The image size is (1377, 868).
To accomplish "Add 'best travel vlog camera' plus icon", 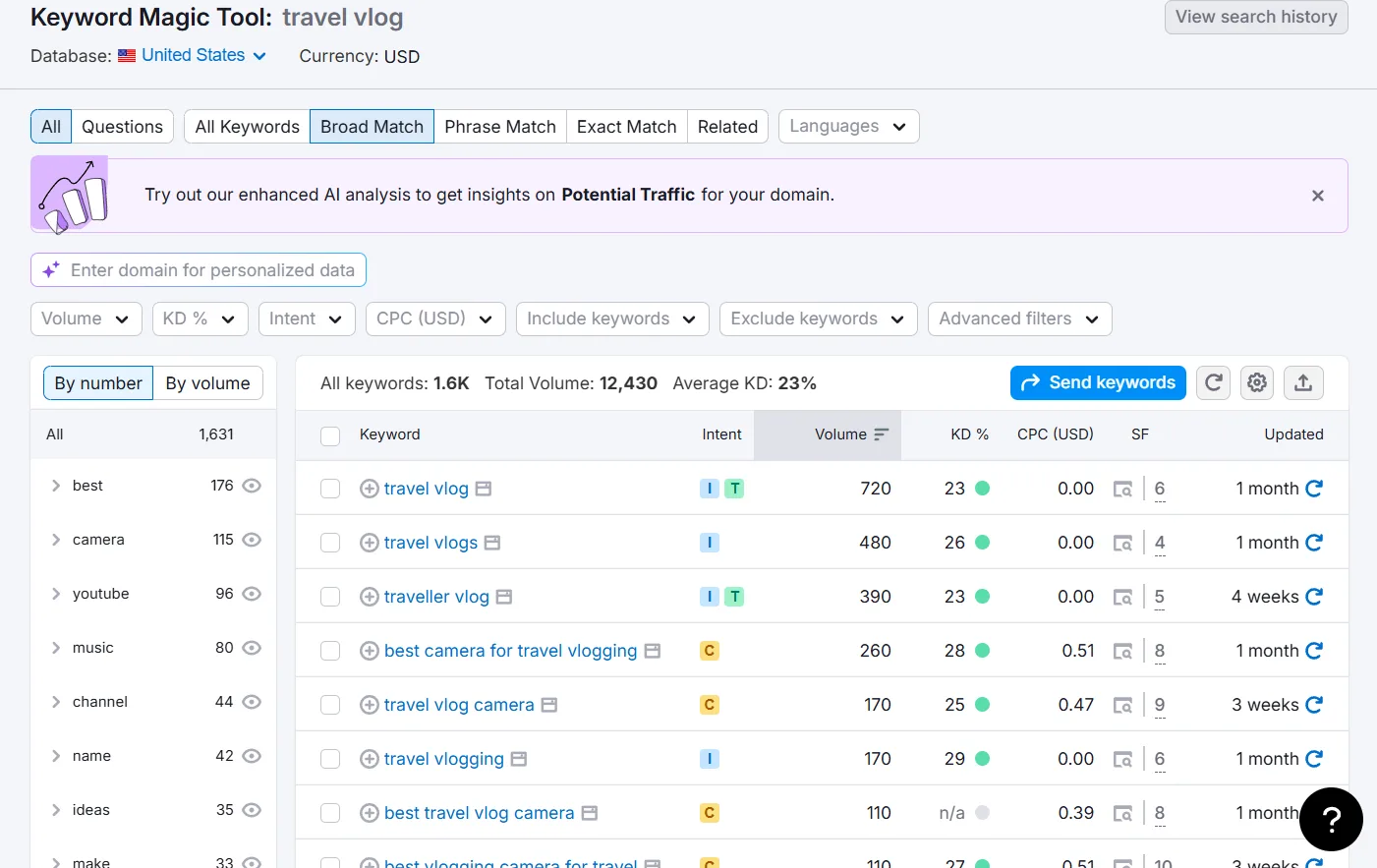I will (x=370, y=813).
